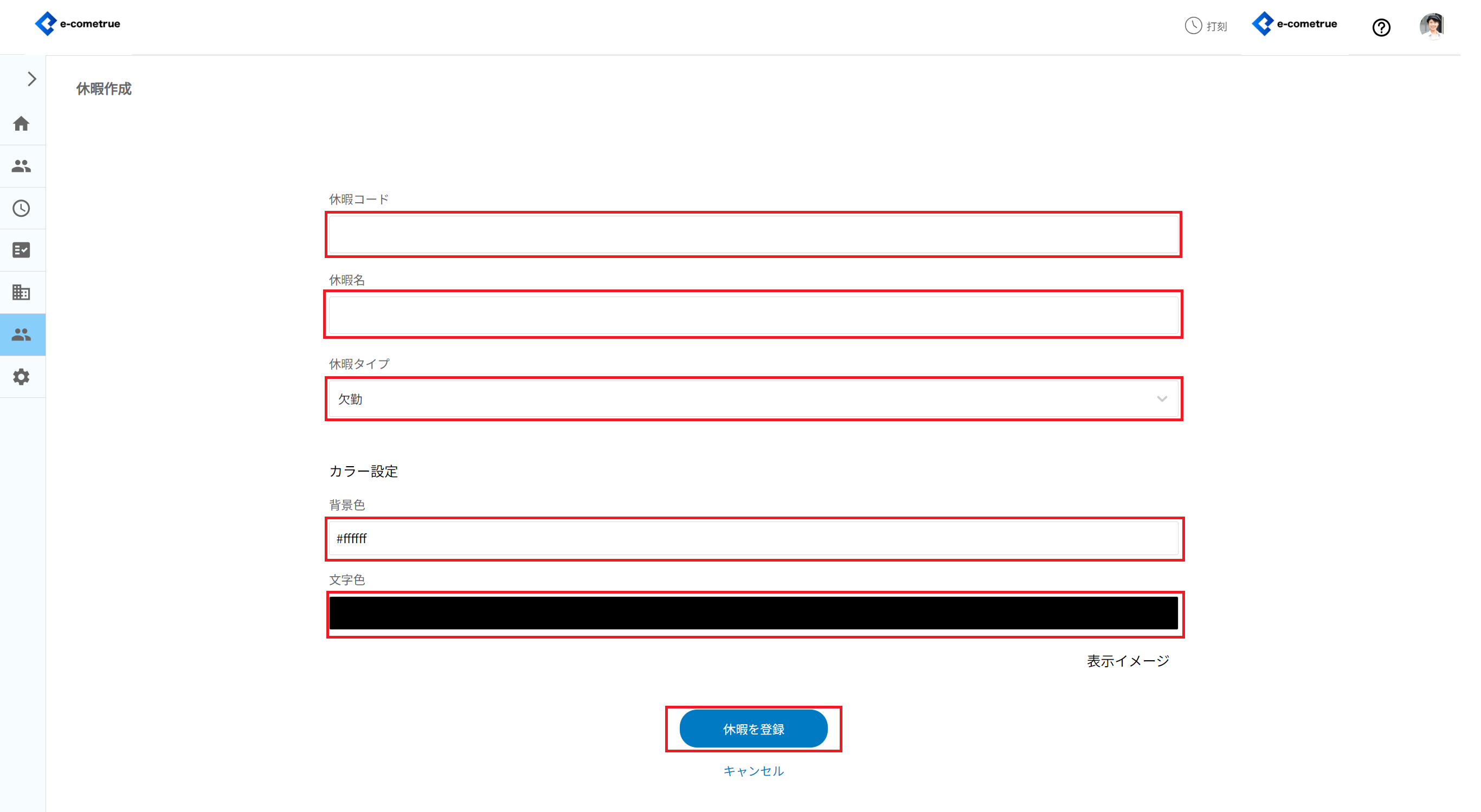
Task: Click the 背景色 field showing #ffffff
Action: pos(753,538)
